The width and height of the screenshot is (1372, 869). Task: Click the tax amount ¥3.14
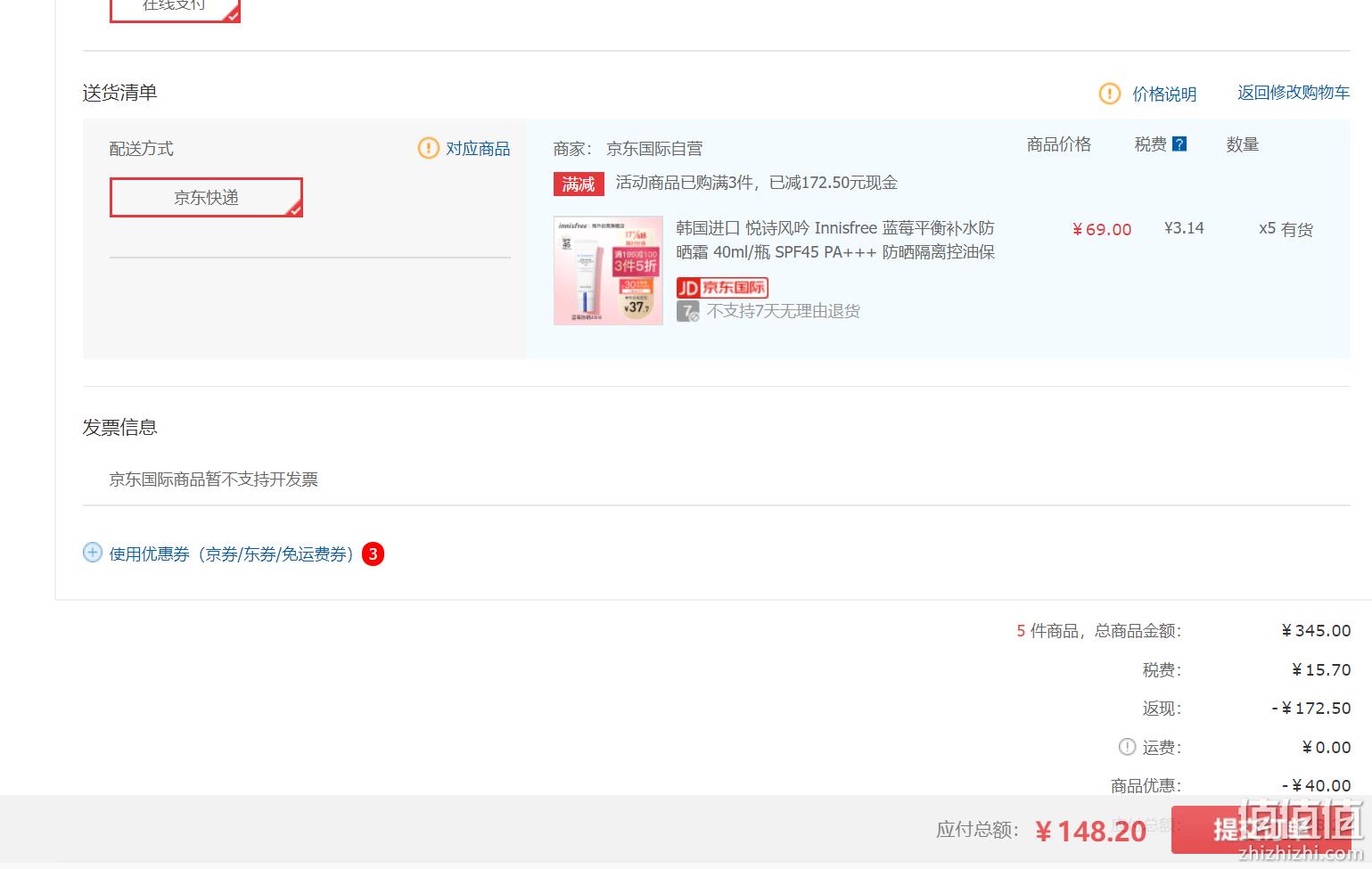pos(1184,228)
